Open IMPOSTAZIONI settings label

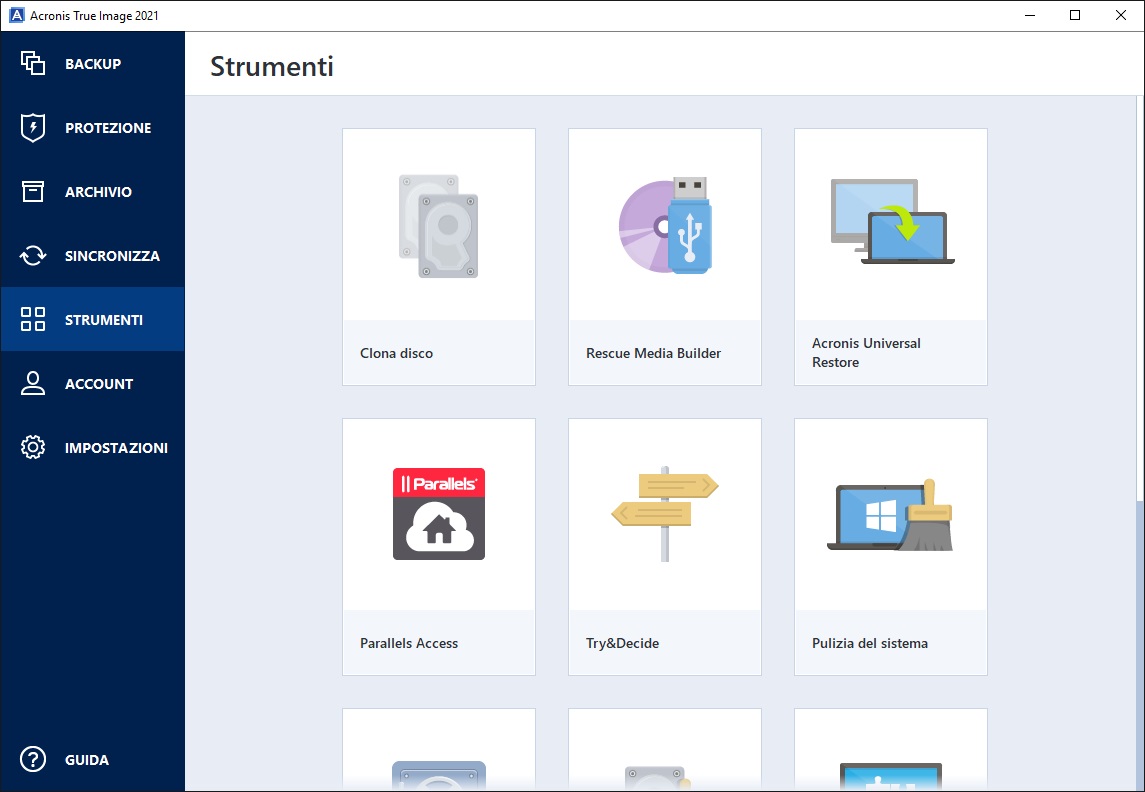116,448
